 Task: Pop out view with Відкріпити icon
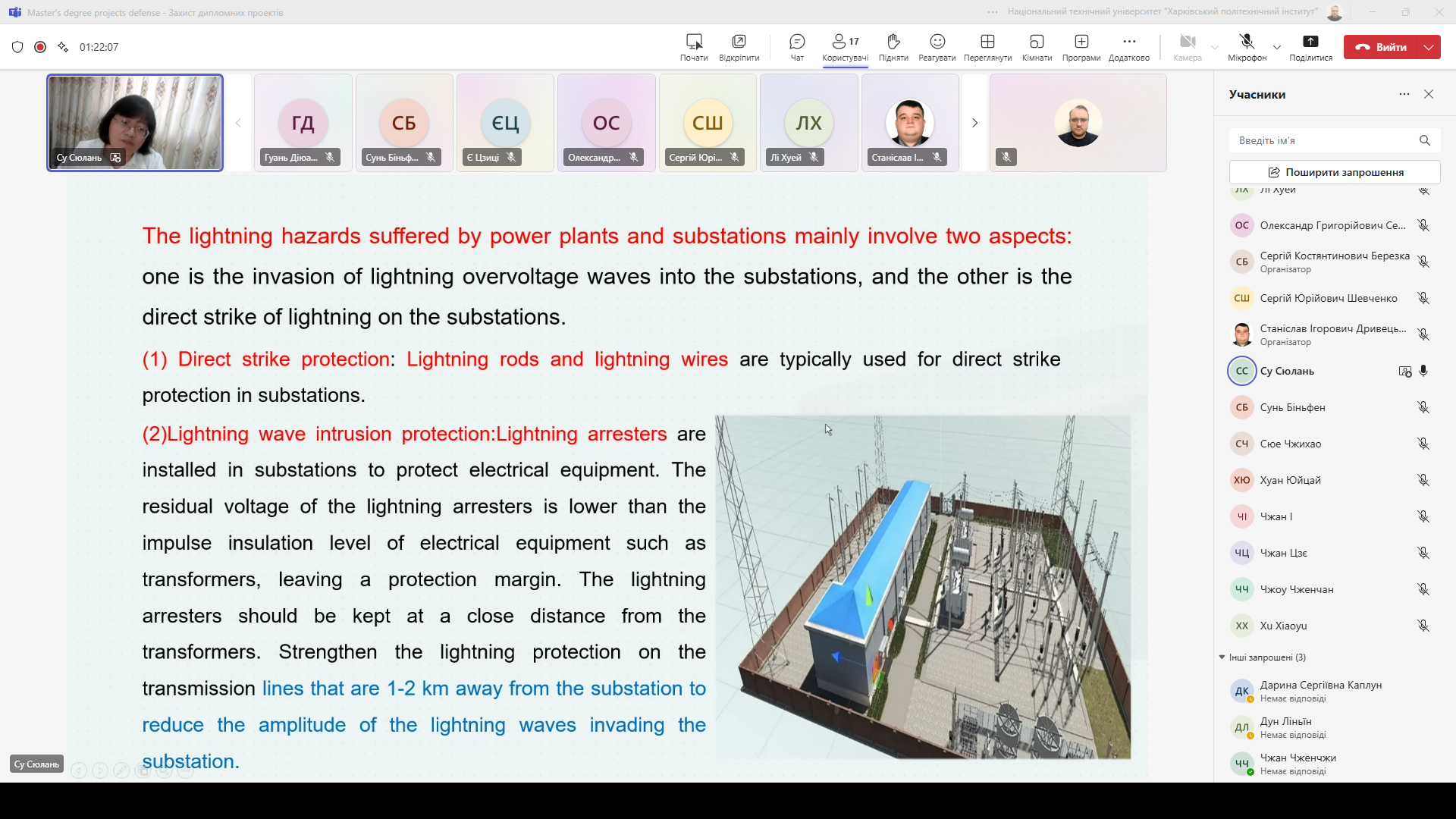[739, 47]
